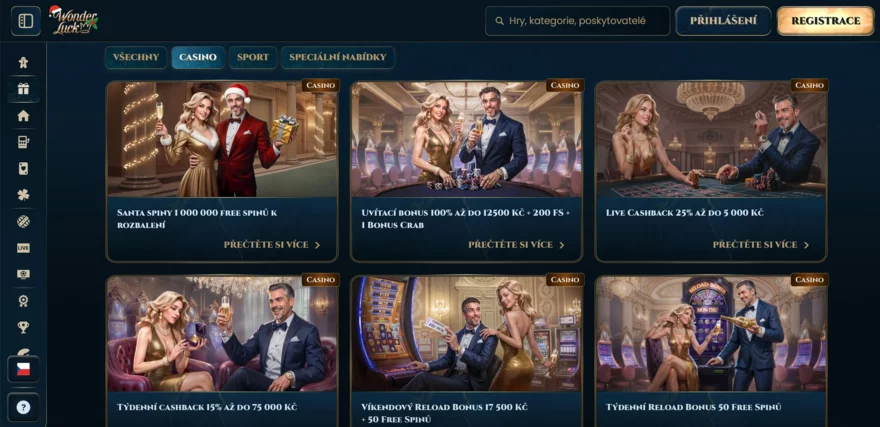This screenshot has width=880, height=427.
Task: Go to the home icon in sidebar
Action: 23,116
